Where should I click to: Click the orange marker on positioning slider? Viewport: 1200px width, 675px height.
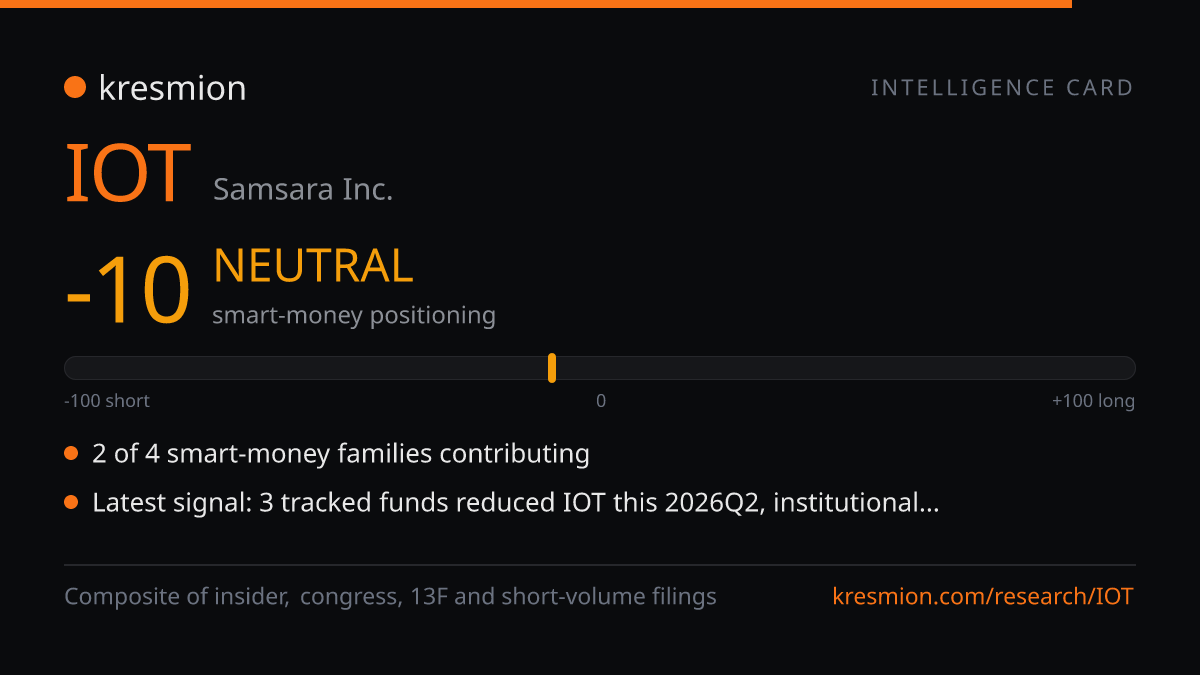click(552, 368)
